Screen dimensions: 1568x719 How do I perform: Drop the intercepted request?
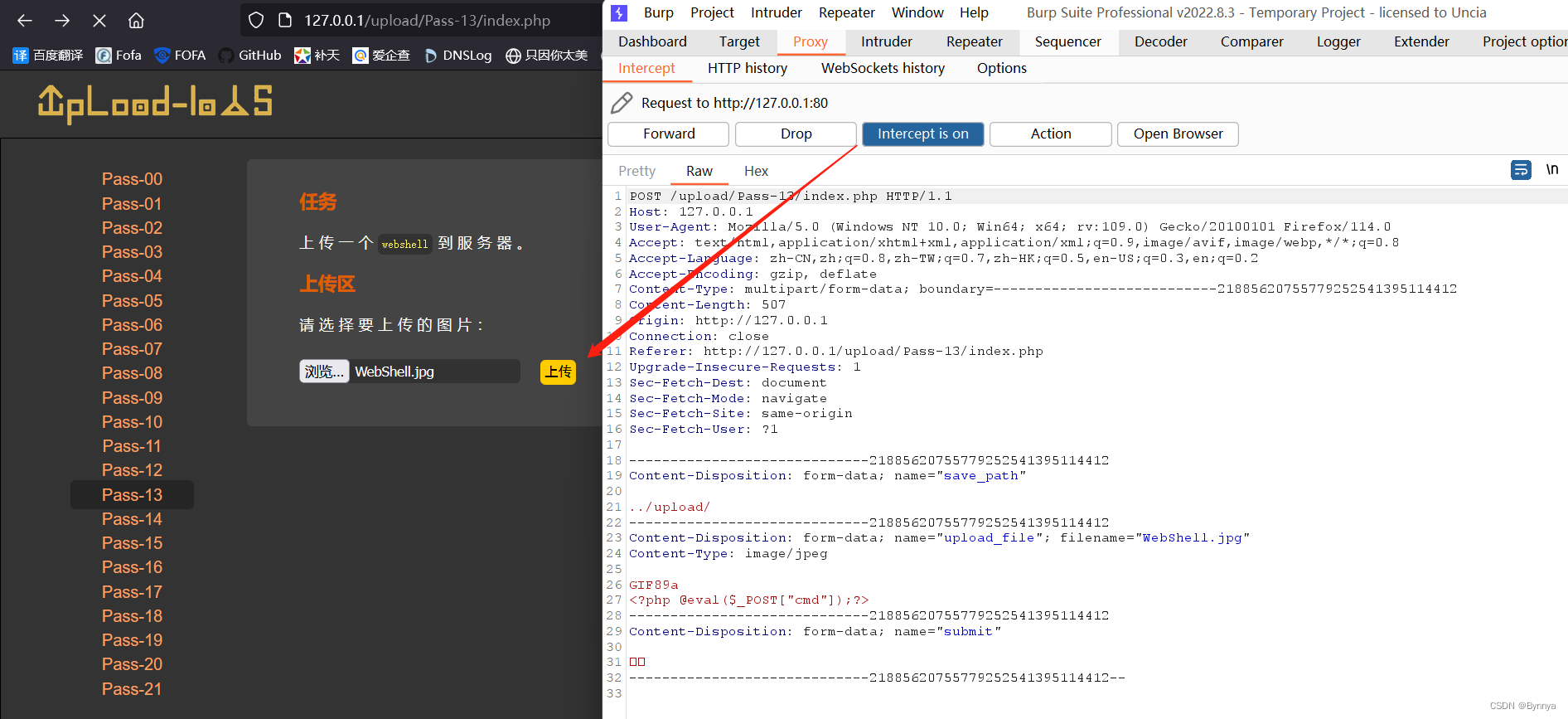(x=796, y=134)
